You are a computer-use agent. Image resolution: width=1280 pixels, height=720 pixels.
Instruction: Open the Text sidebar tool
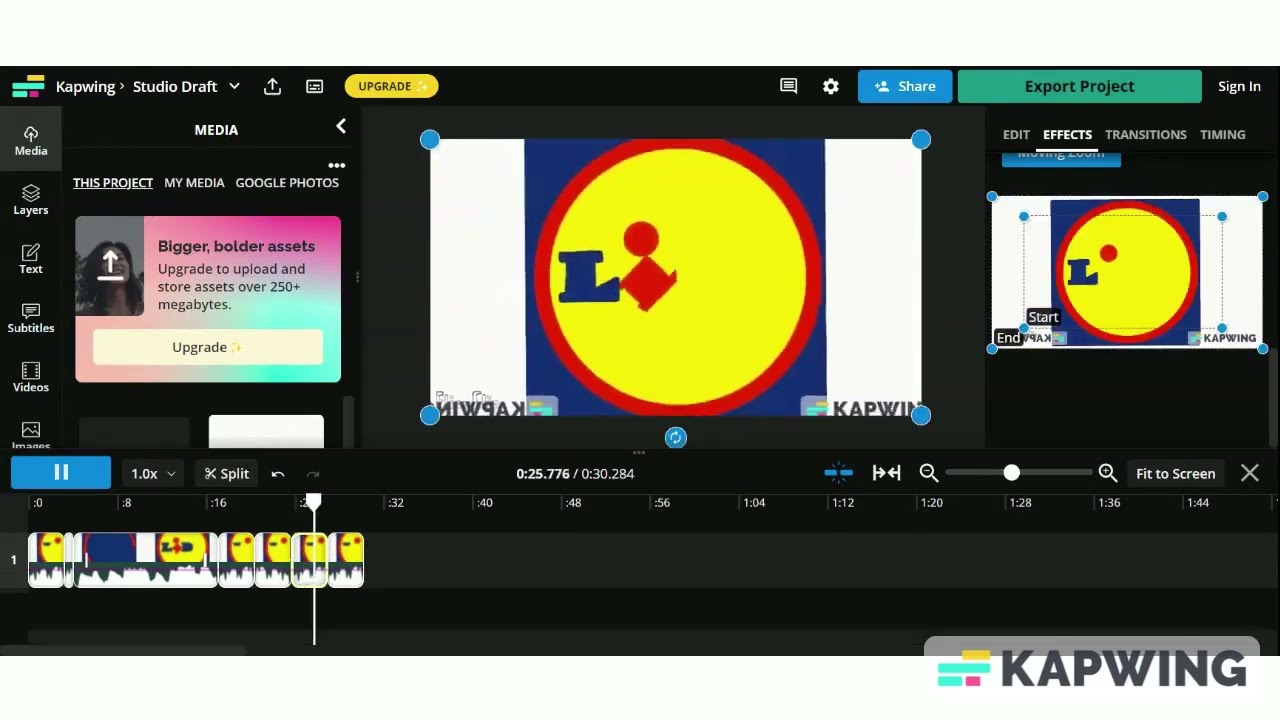(x=31, y=259)
